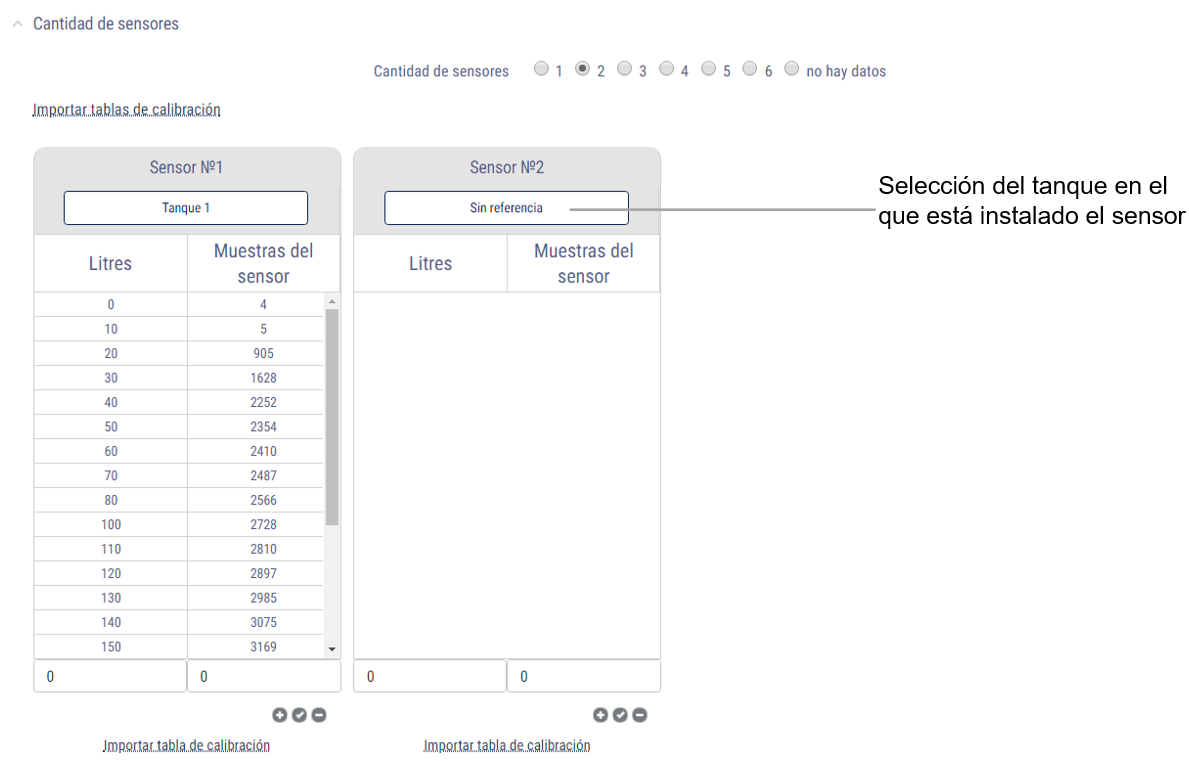Click the confirm checkmark icon under Sensor №1
The image size is (1189, 761).
pos(299,715)
